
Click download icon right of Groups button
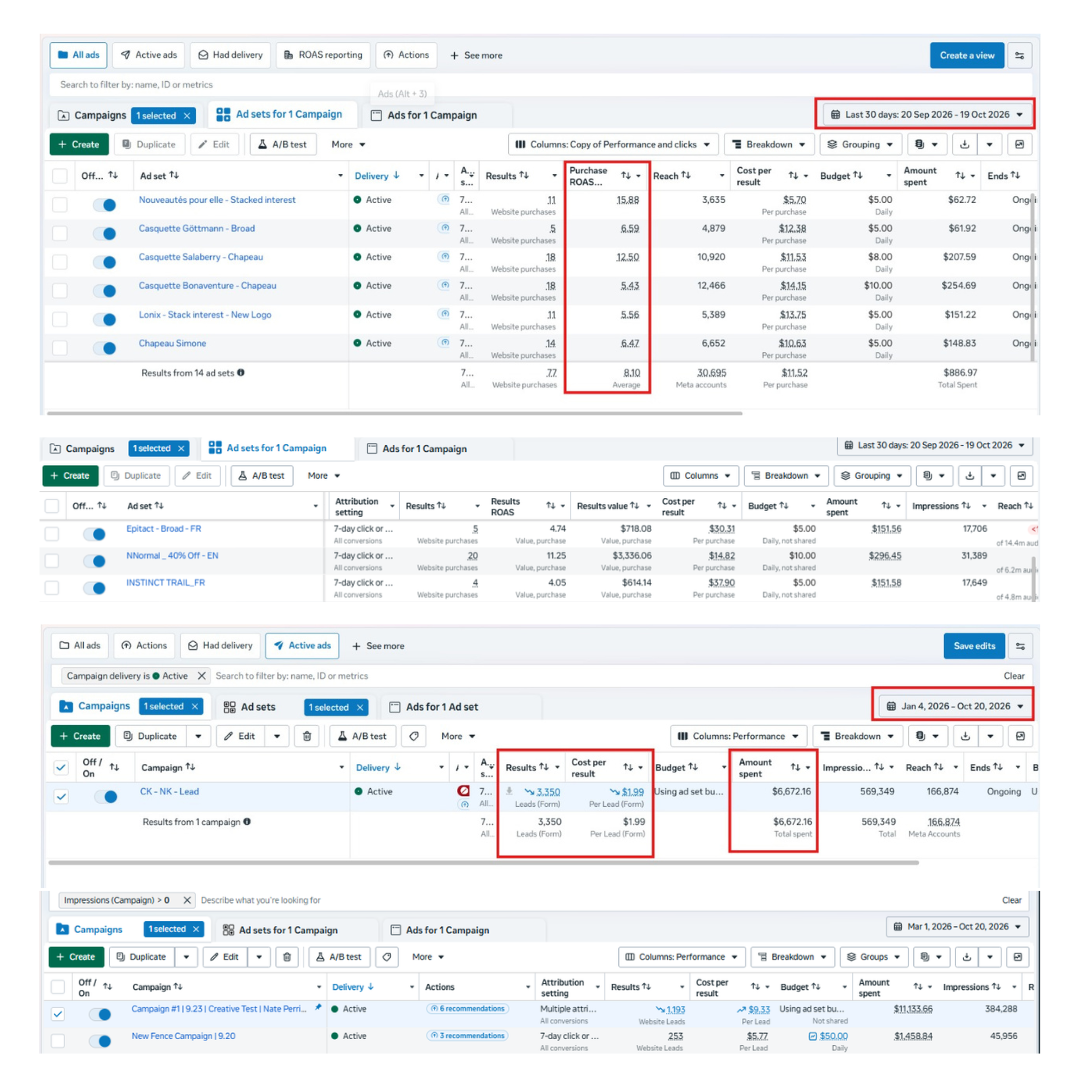click(x=967, y=957)
